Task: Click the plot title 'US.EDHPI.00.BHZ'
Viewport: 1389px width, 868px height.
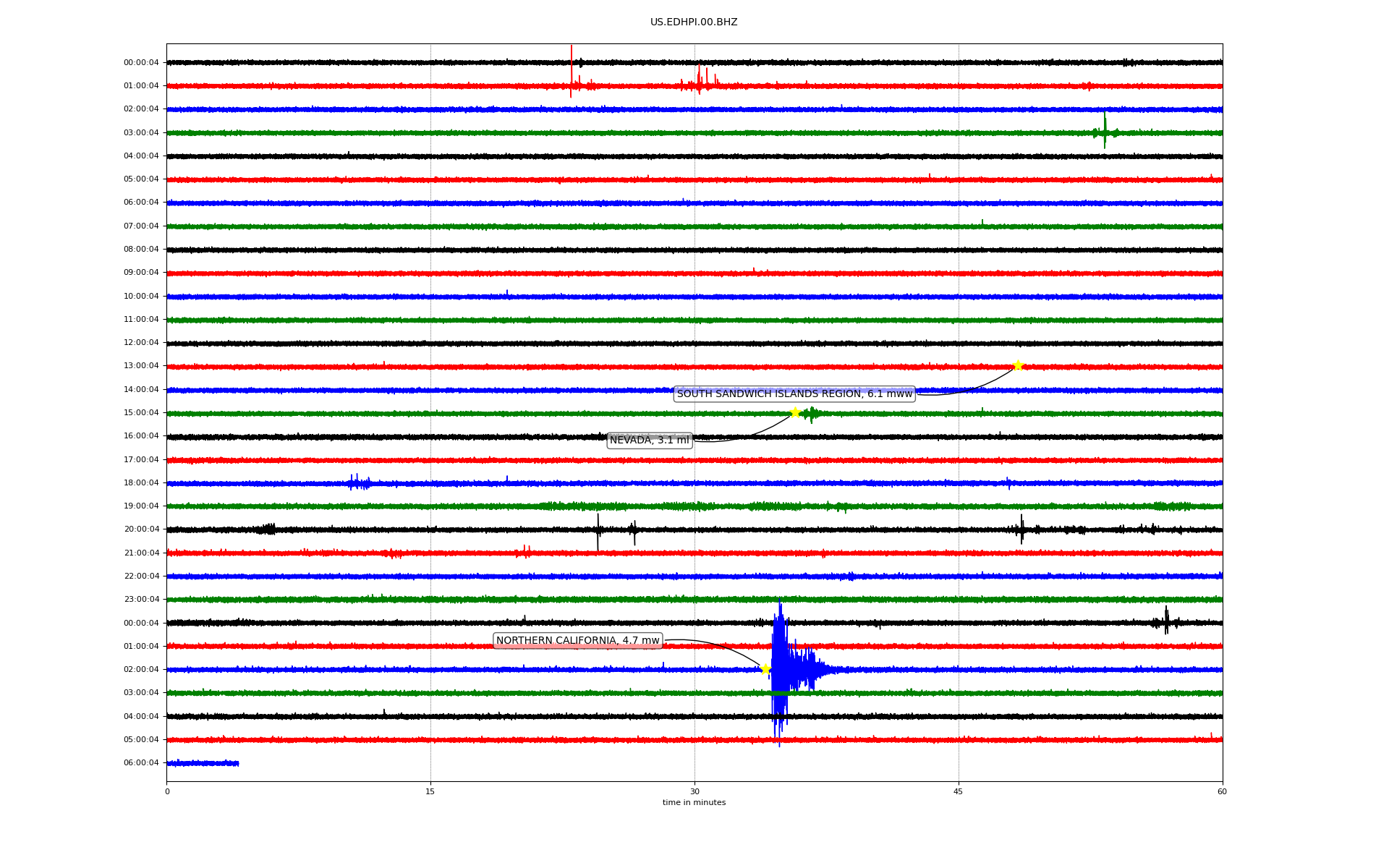Action: [694, 22]
